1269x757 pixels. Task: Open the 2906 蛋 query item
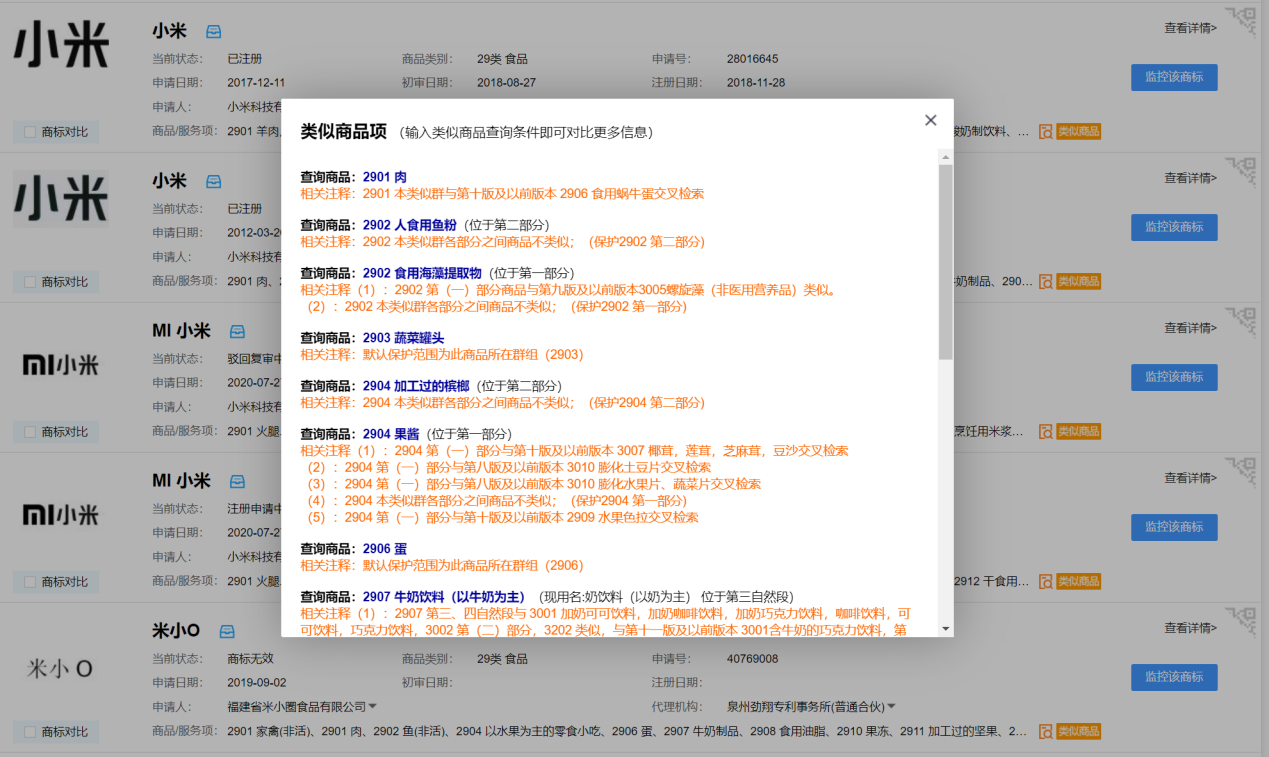(x=385, y=549)
